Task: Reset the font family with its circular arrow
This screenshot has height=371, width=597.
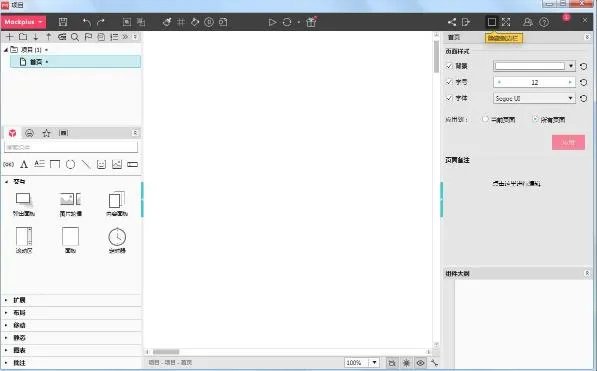Action: pyautogui.click(x=583, y=99)
